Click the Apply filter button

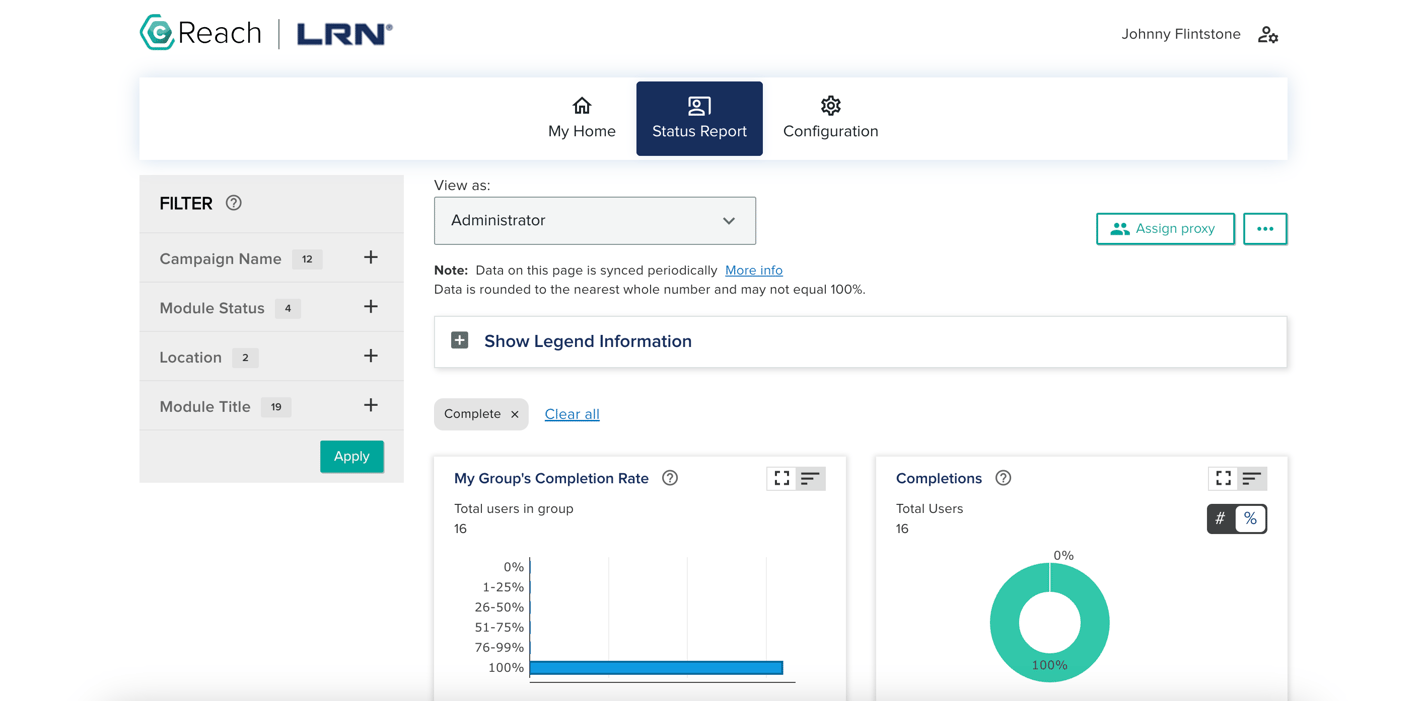pyautogui.click(x=352, y=456)
